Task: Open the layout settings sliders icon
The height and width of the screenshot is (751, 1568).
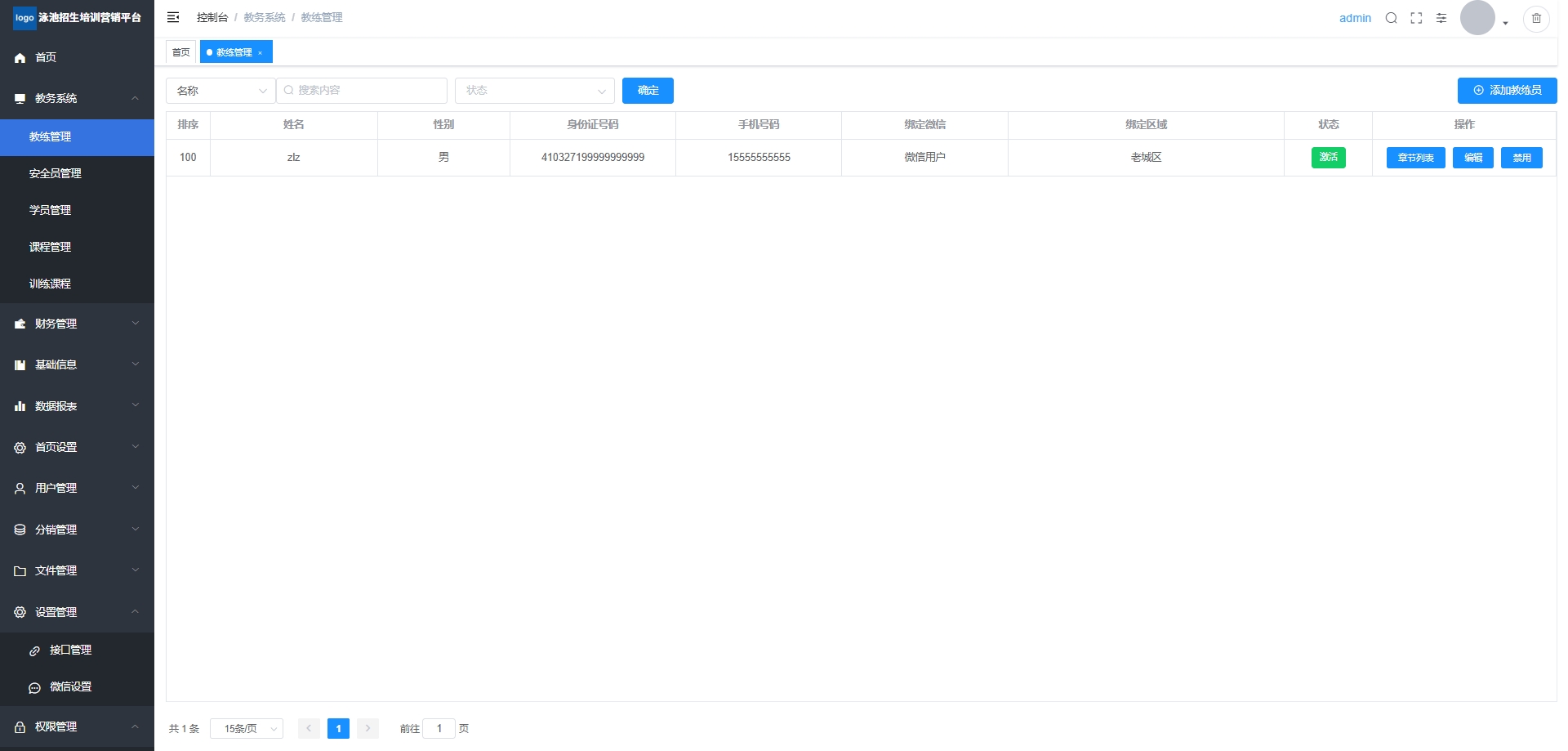Action: [1441, 18]
